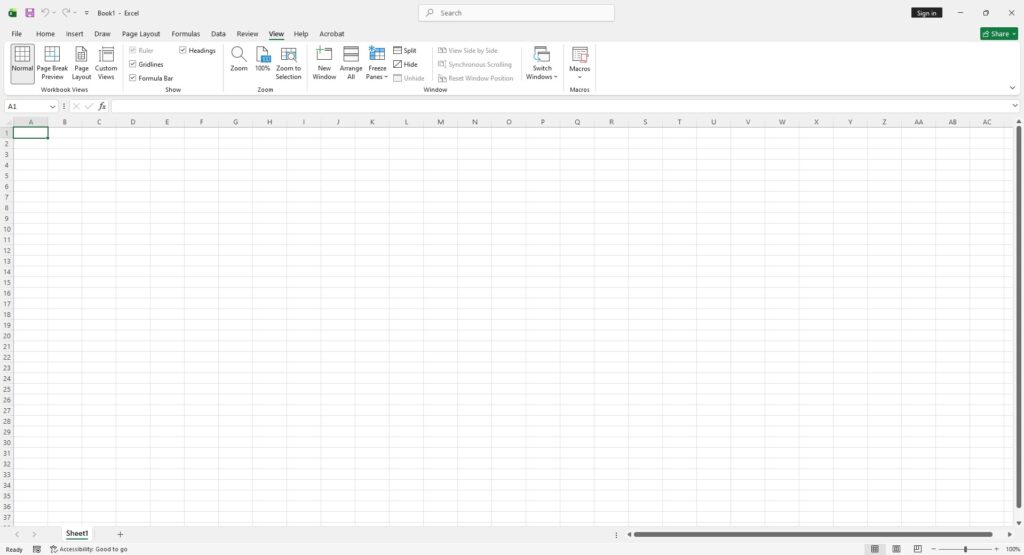The image size is (1024, 555).
Task: Click the Macros icon
Action: (x=580, y=54)
